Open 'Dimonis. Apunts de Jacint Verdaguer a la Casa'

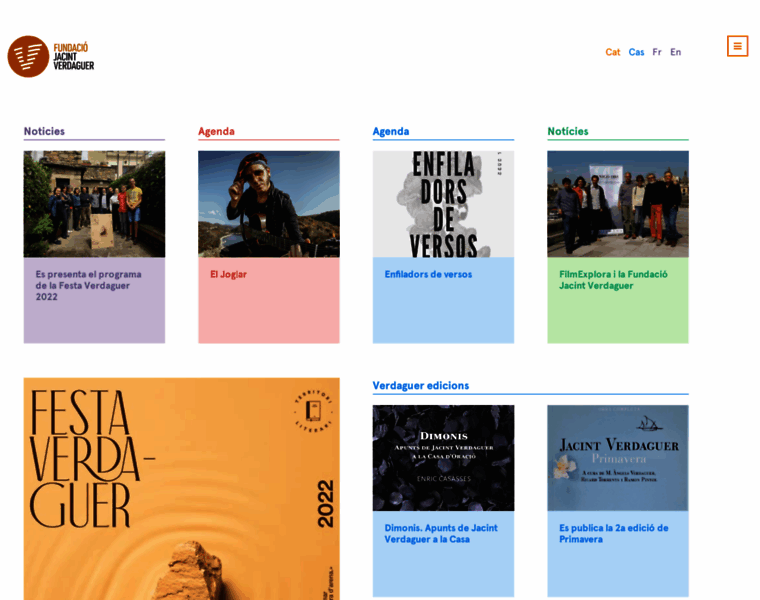click(x=441, y=534)
